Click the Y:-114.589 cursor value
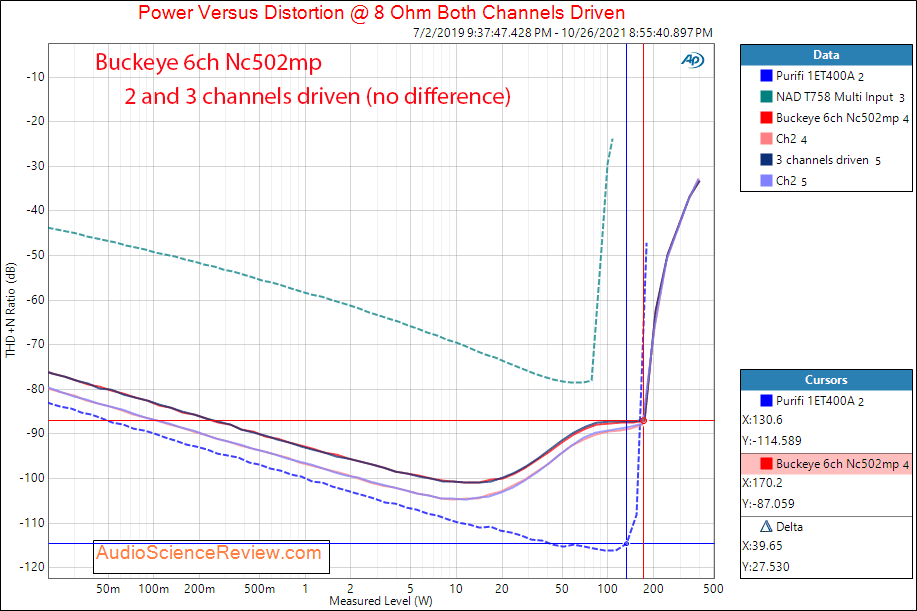917x611 pixels. (772, 441)
